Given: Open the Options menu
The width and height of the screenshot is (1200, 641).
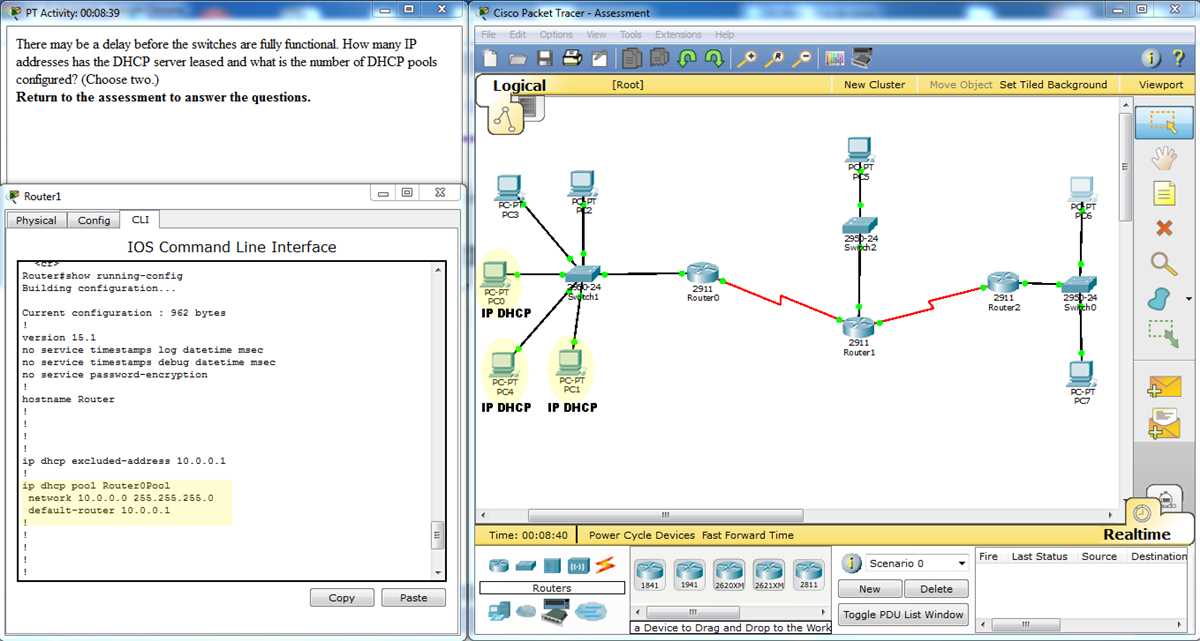Looking at the screenshot, I should tap(556, 35).
